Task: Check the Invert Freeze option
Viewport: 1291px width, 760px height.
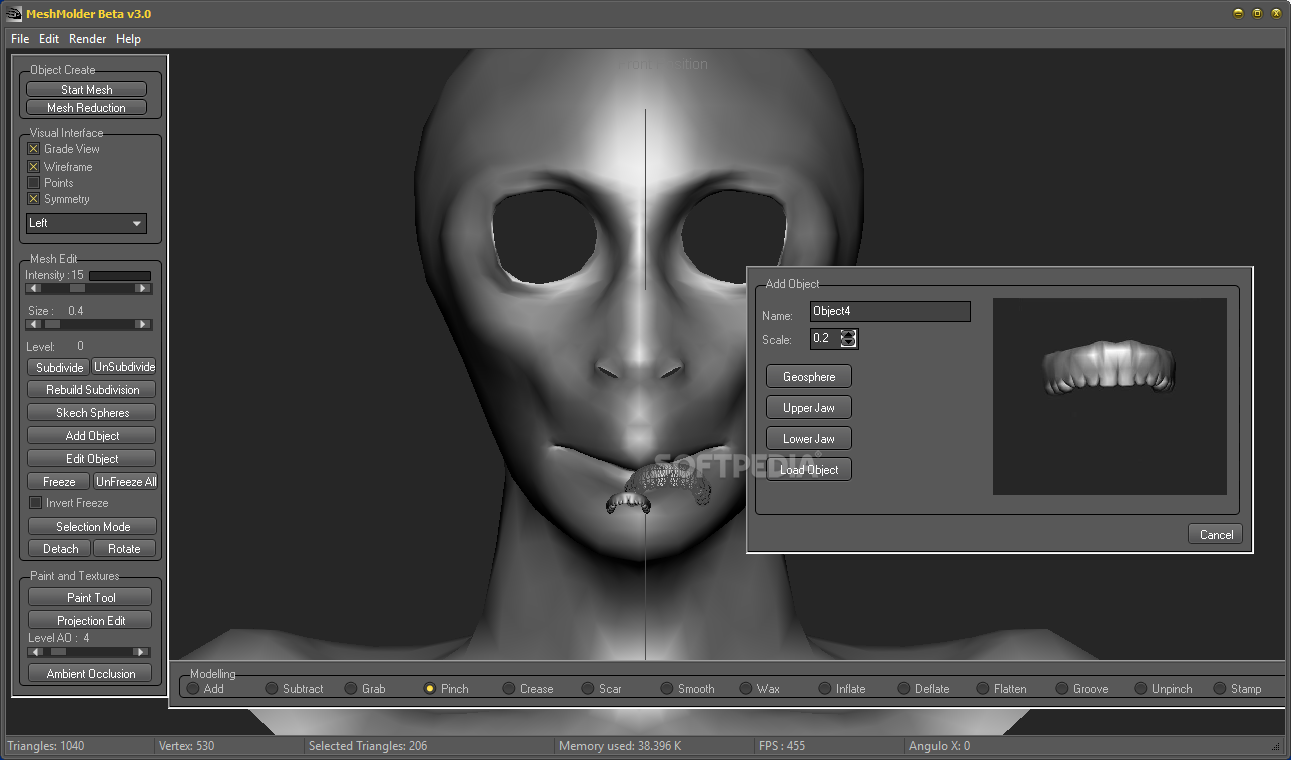Action: pyautogui.click(x=36, y=503)
